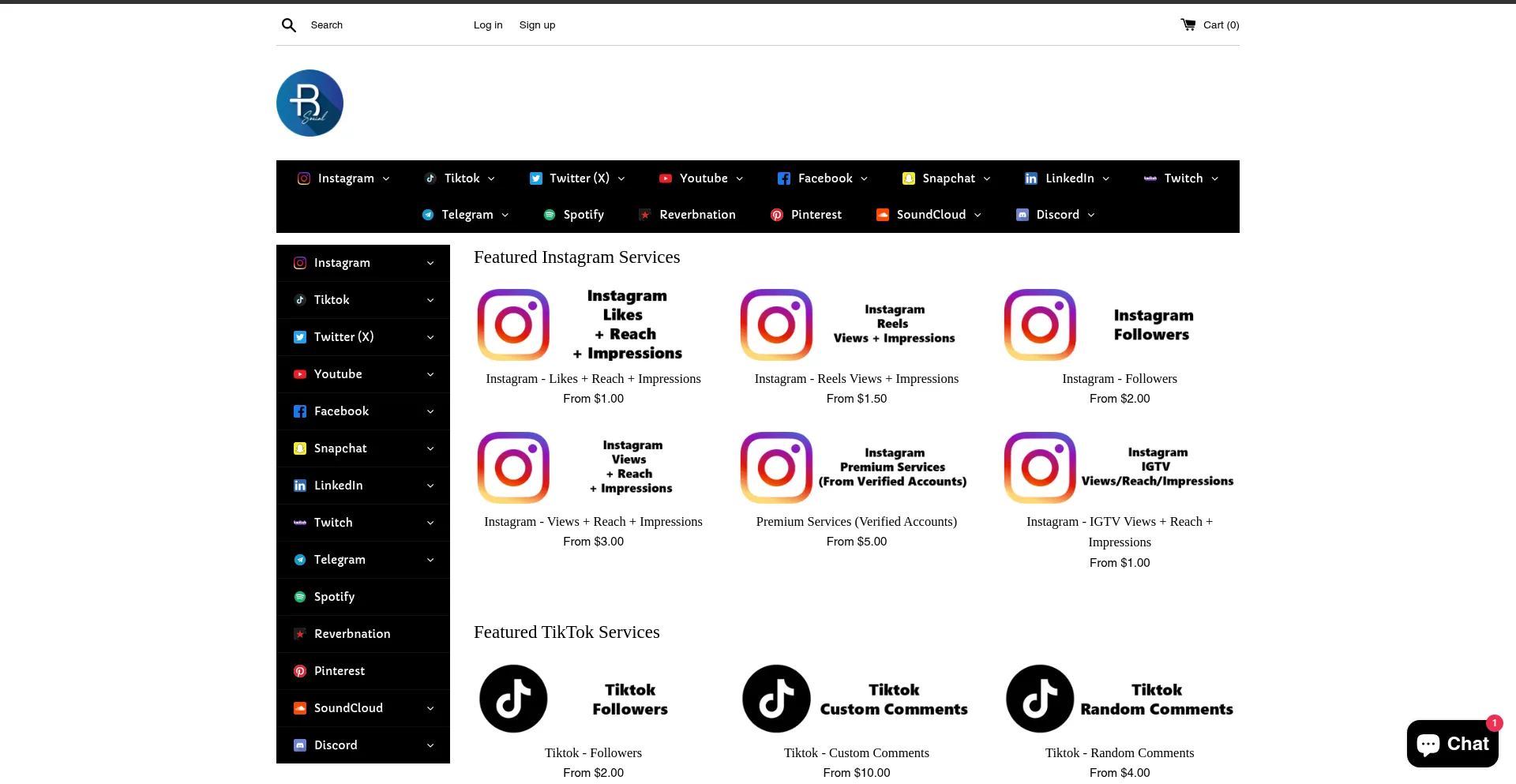
Task: Open the Chat widget
Action: (1452, 744)
